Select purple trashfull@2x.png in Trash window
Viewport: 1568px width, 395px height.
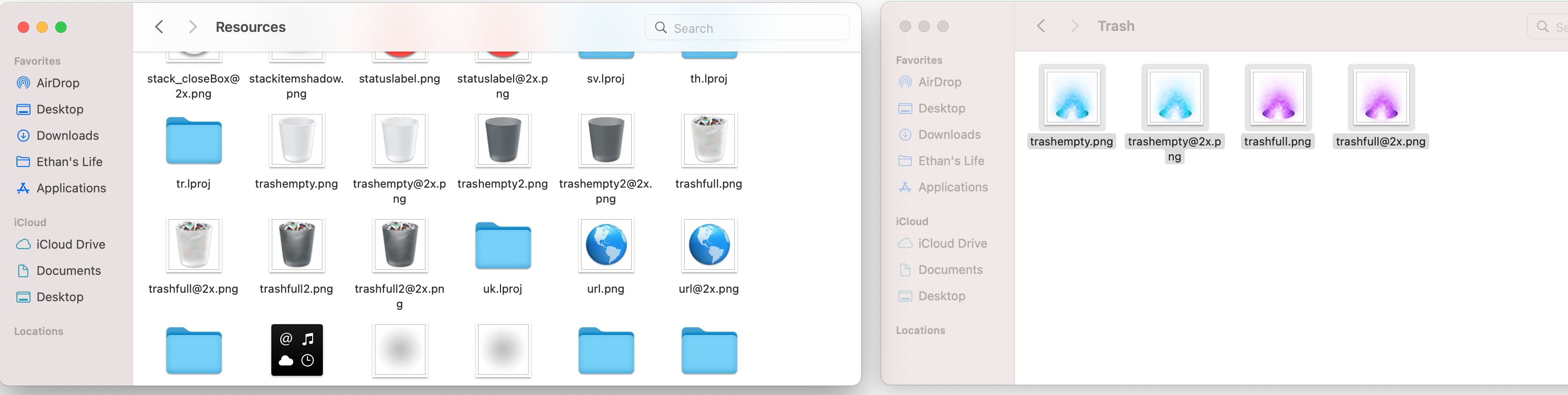(1381, 98)
